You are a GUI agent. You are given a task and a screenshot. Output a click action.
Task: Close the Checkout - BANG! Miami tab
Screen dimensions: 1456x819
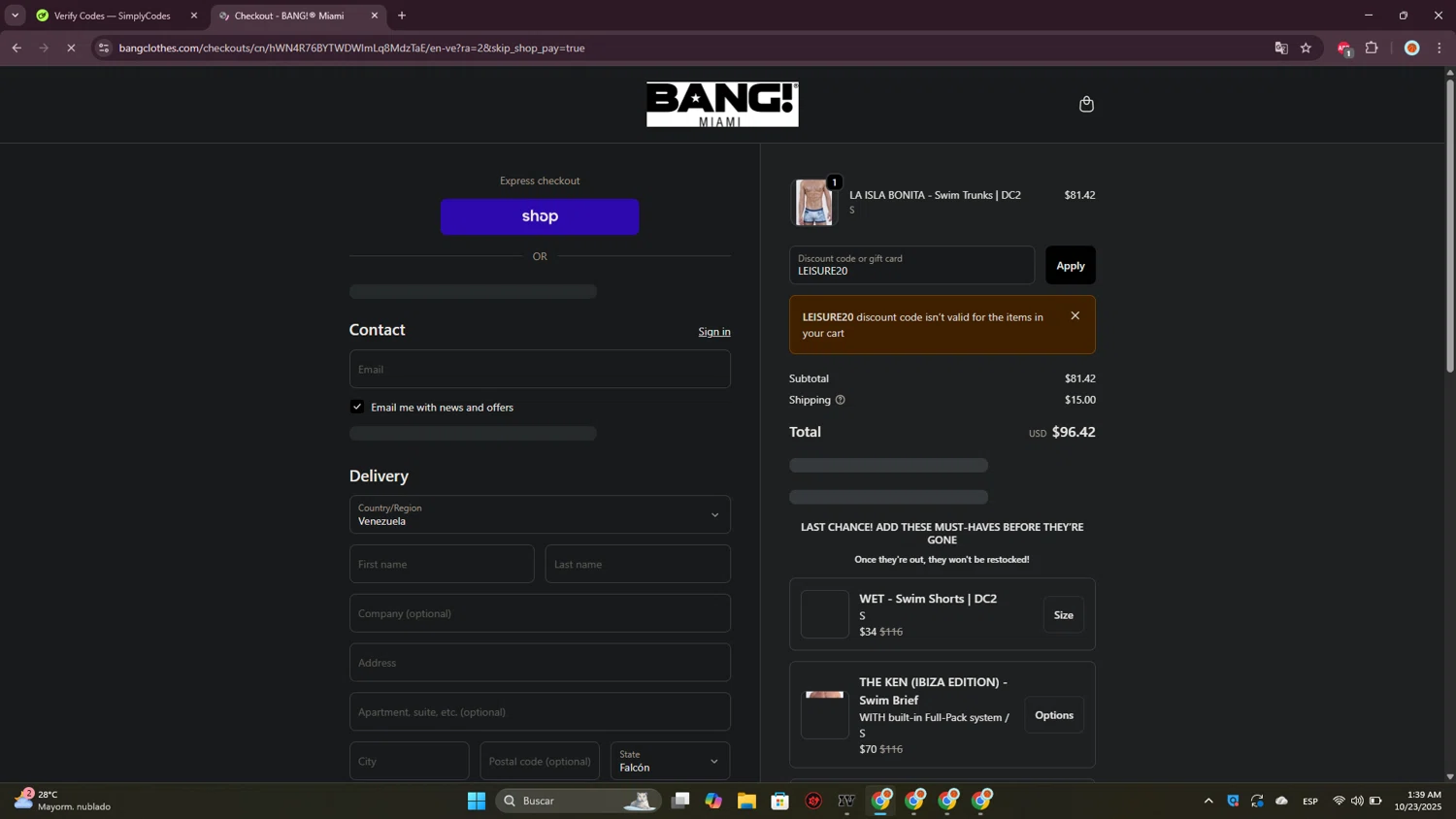coord(375,16)
